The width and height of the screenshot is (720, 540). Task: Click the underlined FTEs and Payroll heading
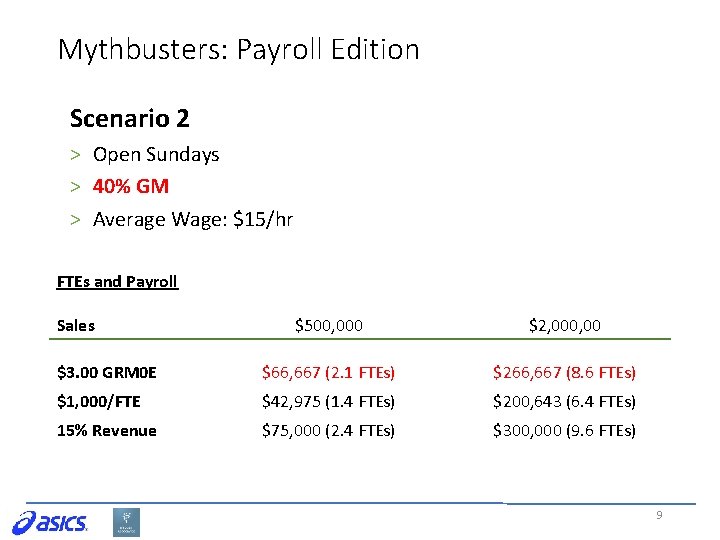[x=118, y=281]
